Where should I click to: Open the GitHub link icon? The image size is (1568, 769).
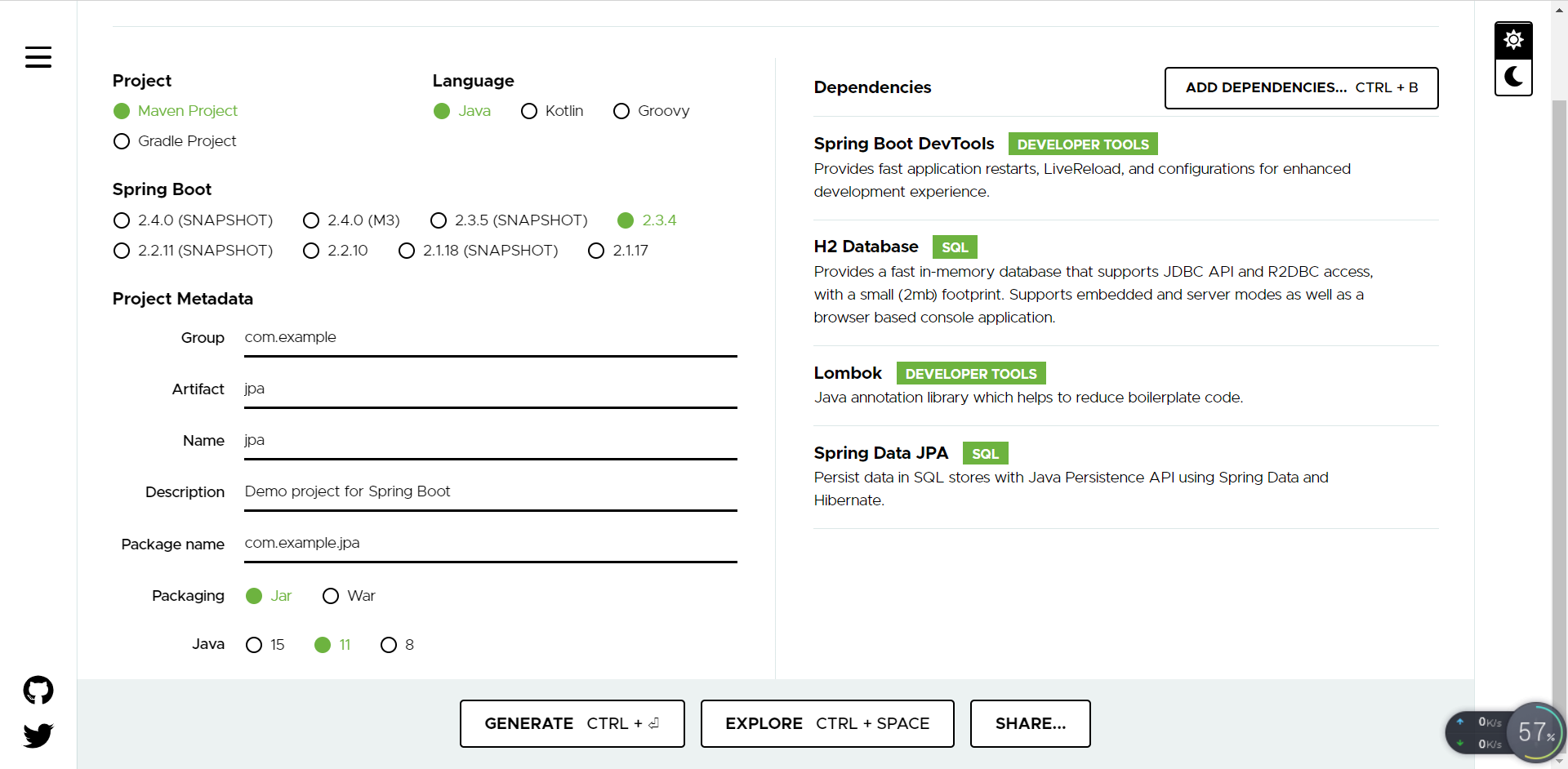(38, 691)
